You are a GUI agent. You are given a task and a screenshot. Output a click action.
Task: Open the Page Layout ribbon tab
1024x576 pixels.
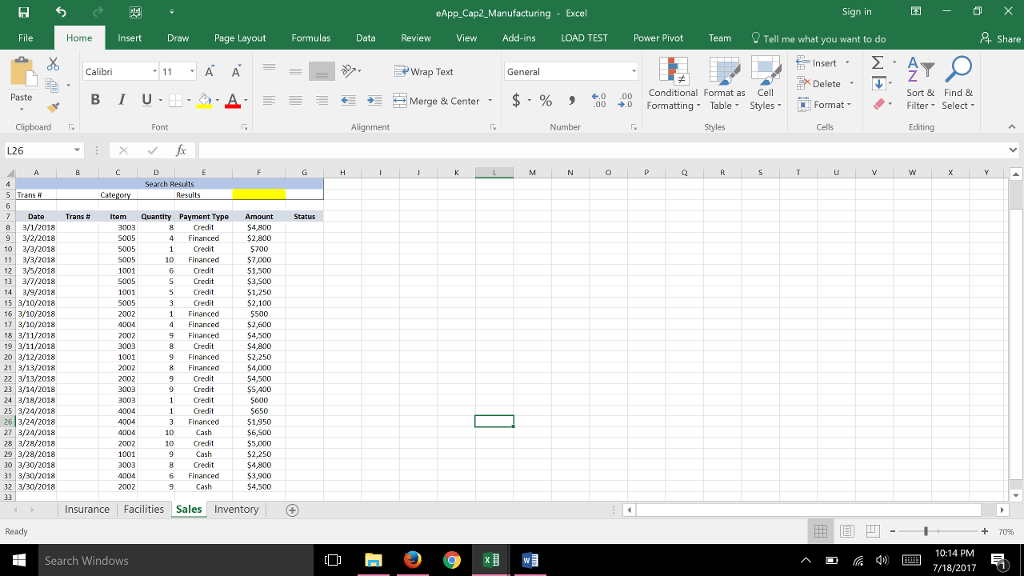point(240,38)
